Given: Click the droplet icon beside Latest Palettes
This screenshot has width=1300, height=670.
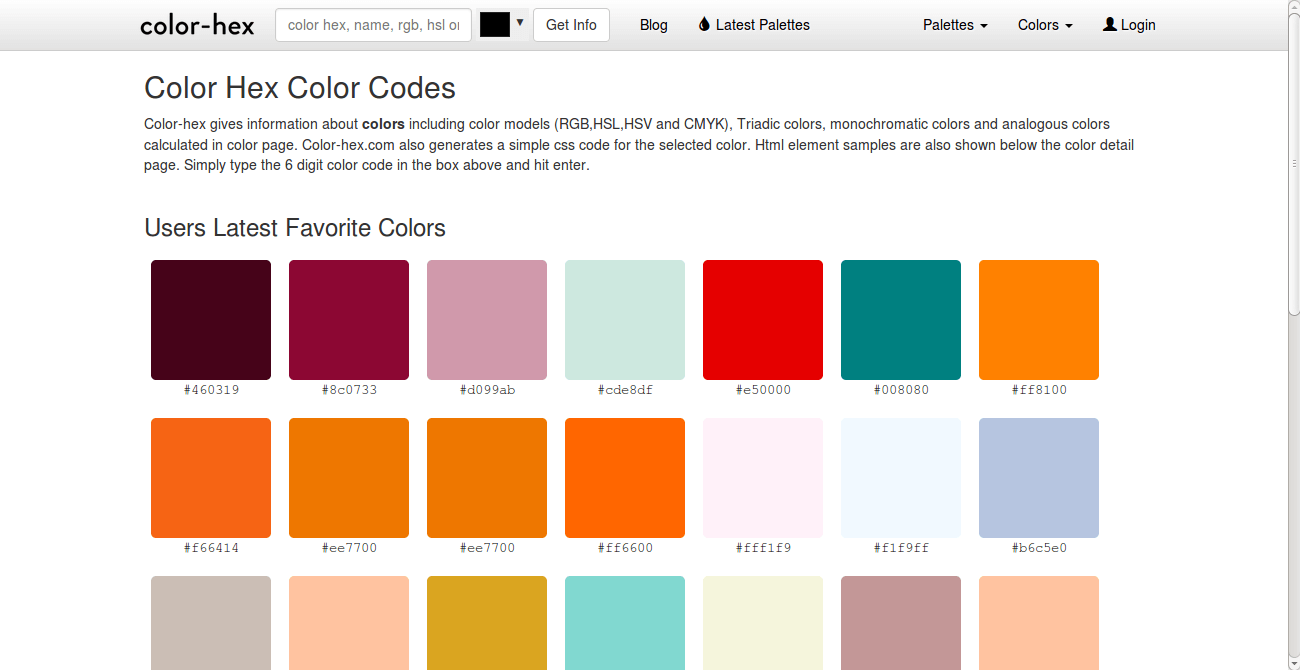Looking at the screenshot, I should [x=704, y=25].
